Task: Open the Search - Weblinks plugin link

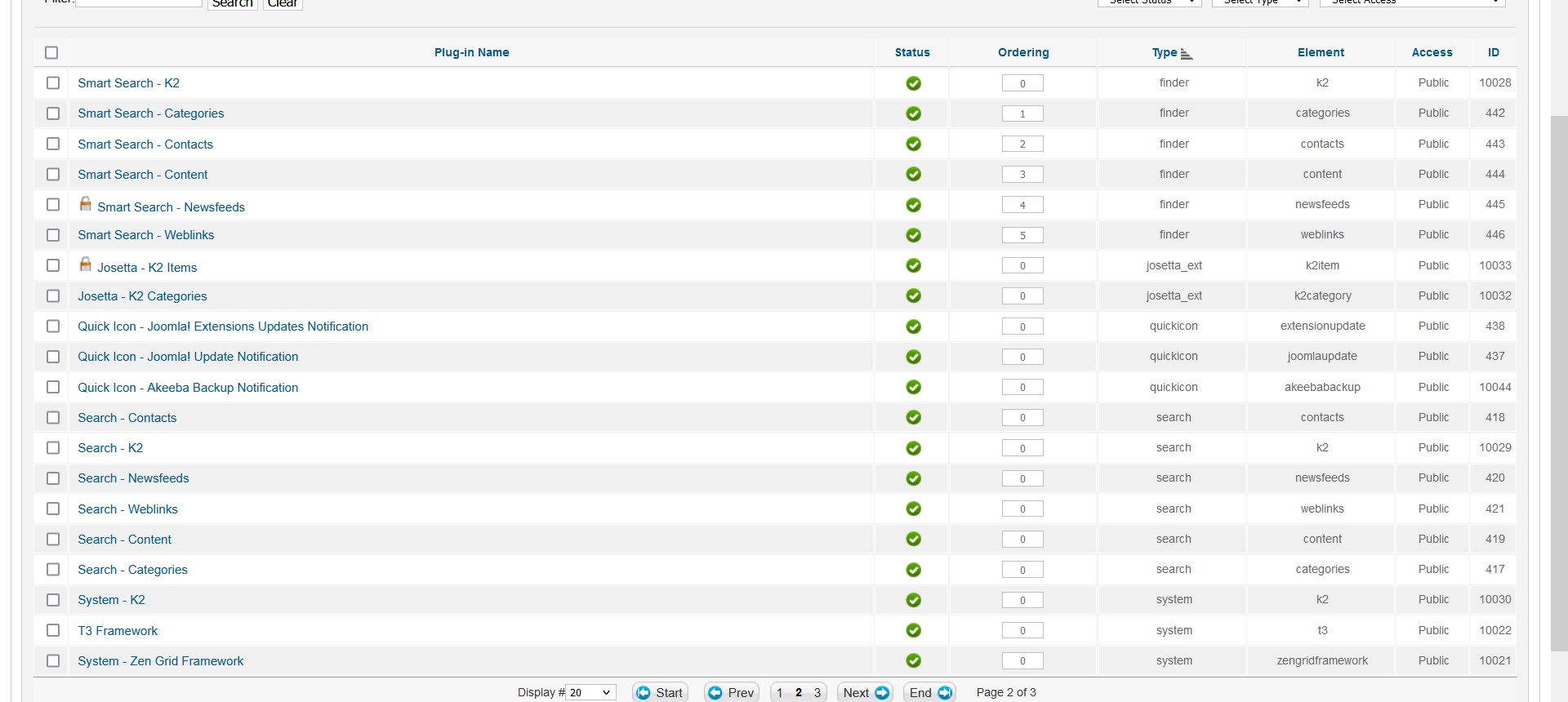Action: 127,509
